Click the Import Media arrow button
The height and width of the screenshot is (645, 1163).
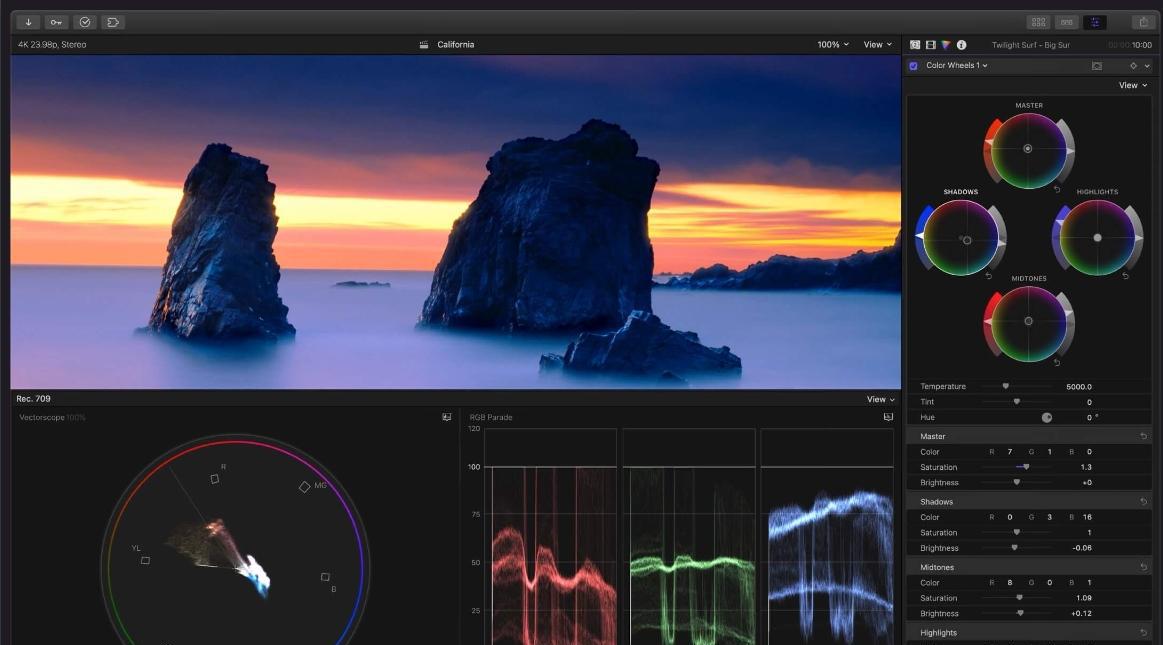28,22
